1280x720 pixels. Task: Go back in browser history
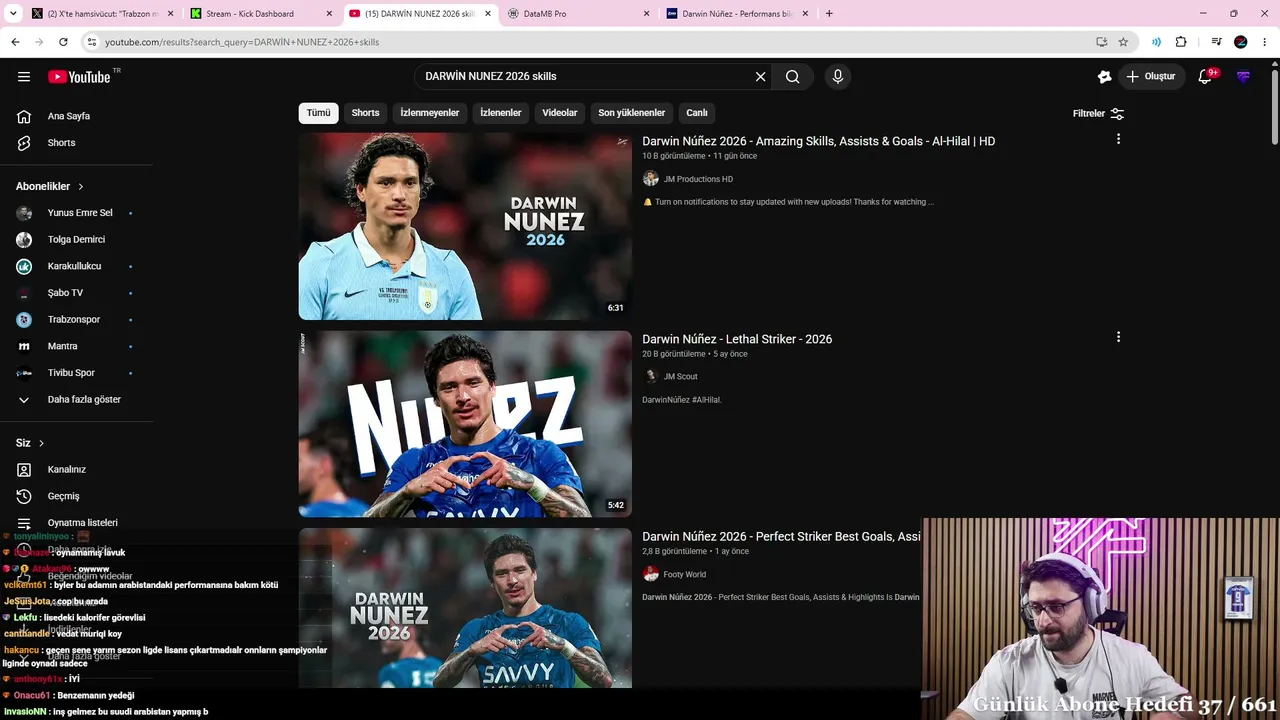coord(15,42)
